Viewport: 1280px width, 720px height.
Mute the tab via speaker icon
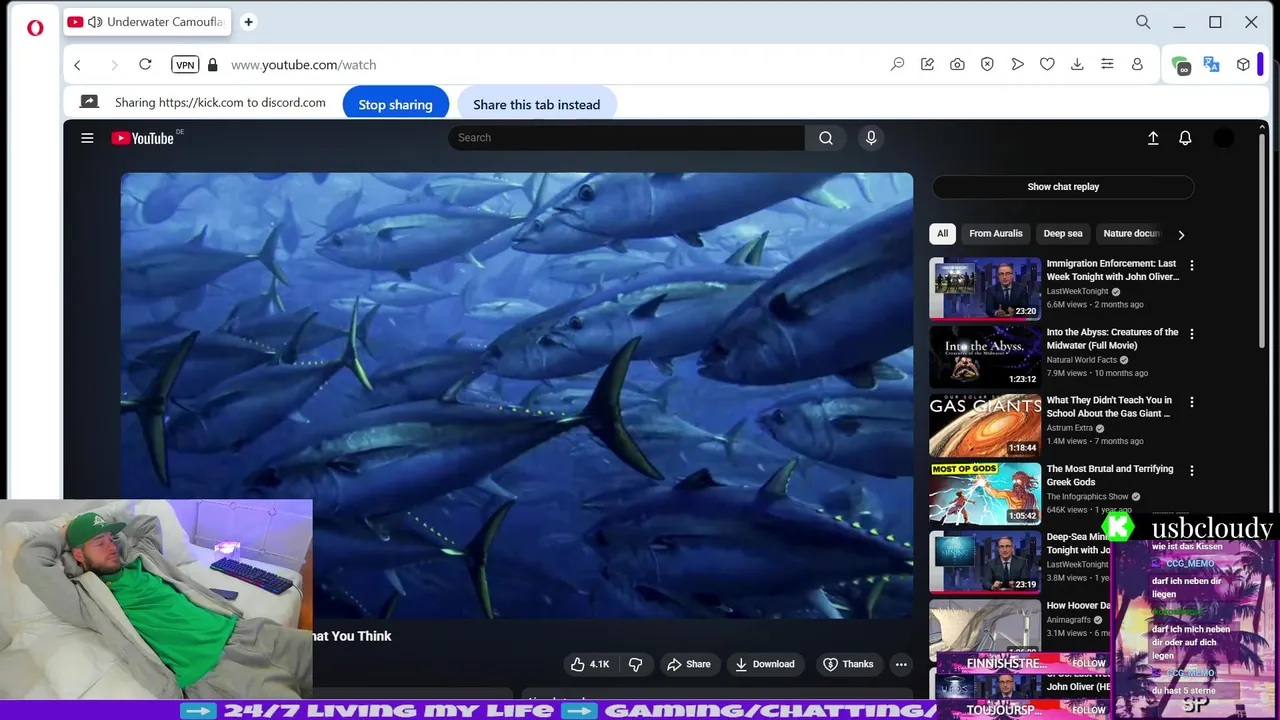(95, 22)
